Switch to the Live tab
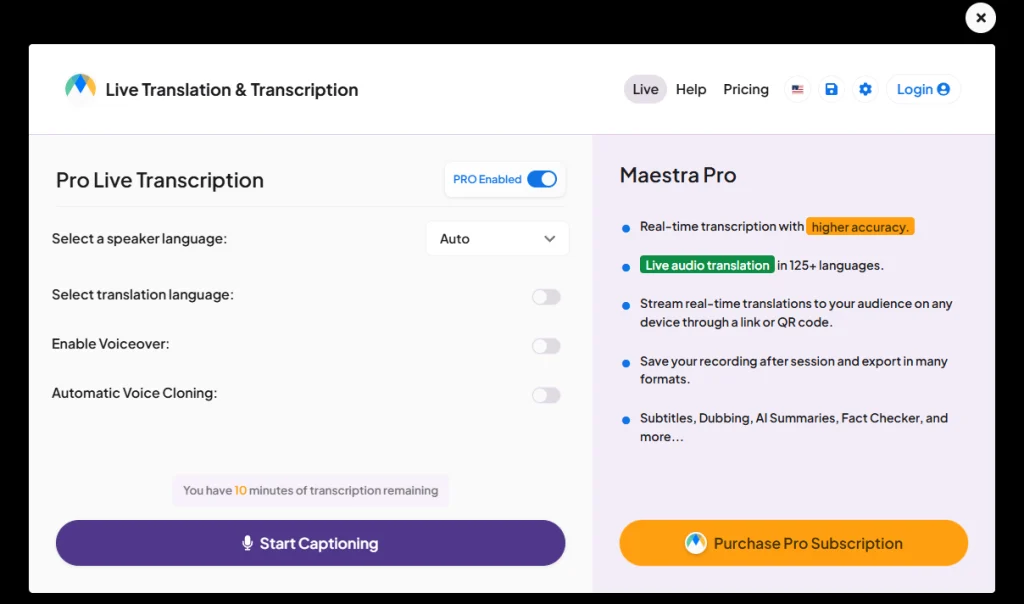Screen dimensions: 1024x604 click(x=645, y=89)
